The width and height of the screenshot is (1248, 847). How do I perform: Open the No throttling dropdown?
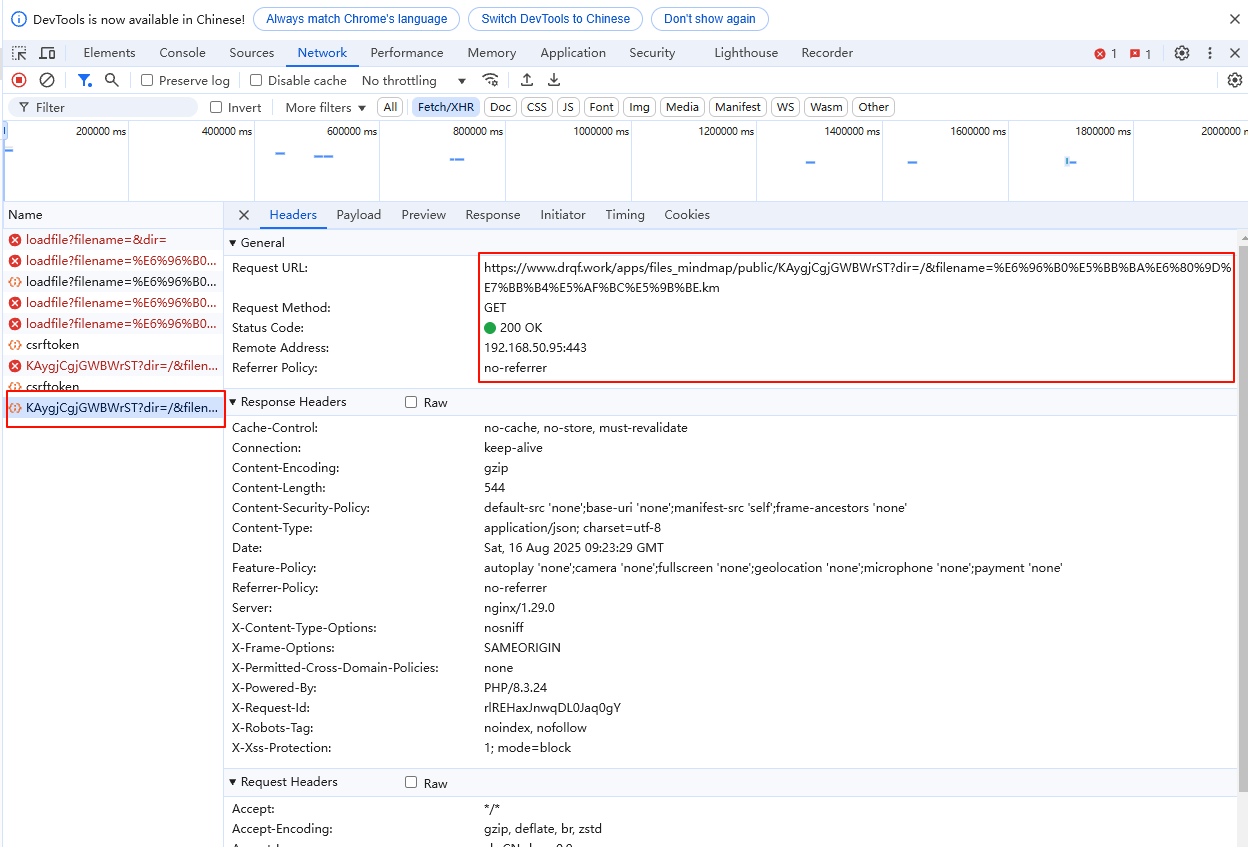(x=414, y=80)
